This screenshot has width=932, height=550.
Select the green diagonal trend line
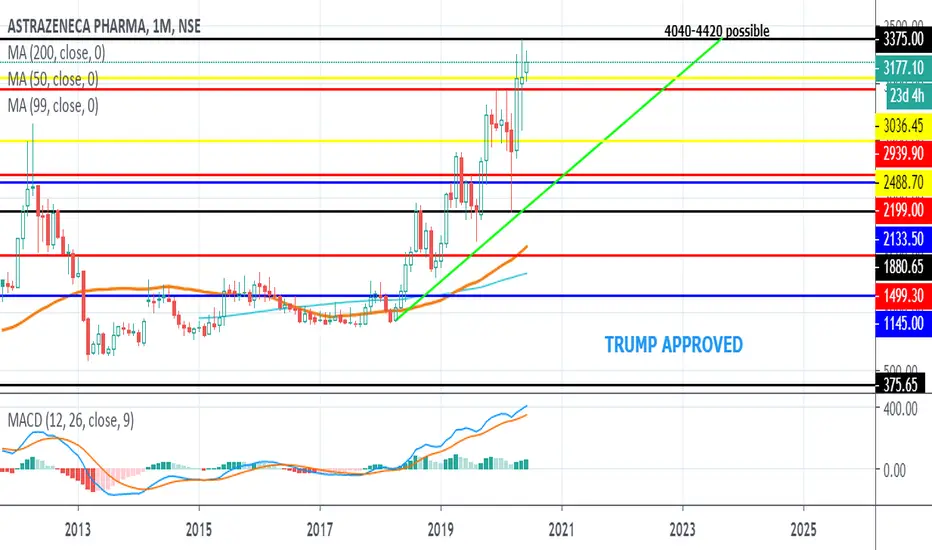pyautogui.click(x=559, y=179)
